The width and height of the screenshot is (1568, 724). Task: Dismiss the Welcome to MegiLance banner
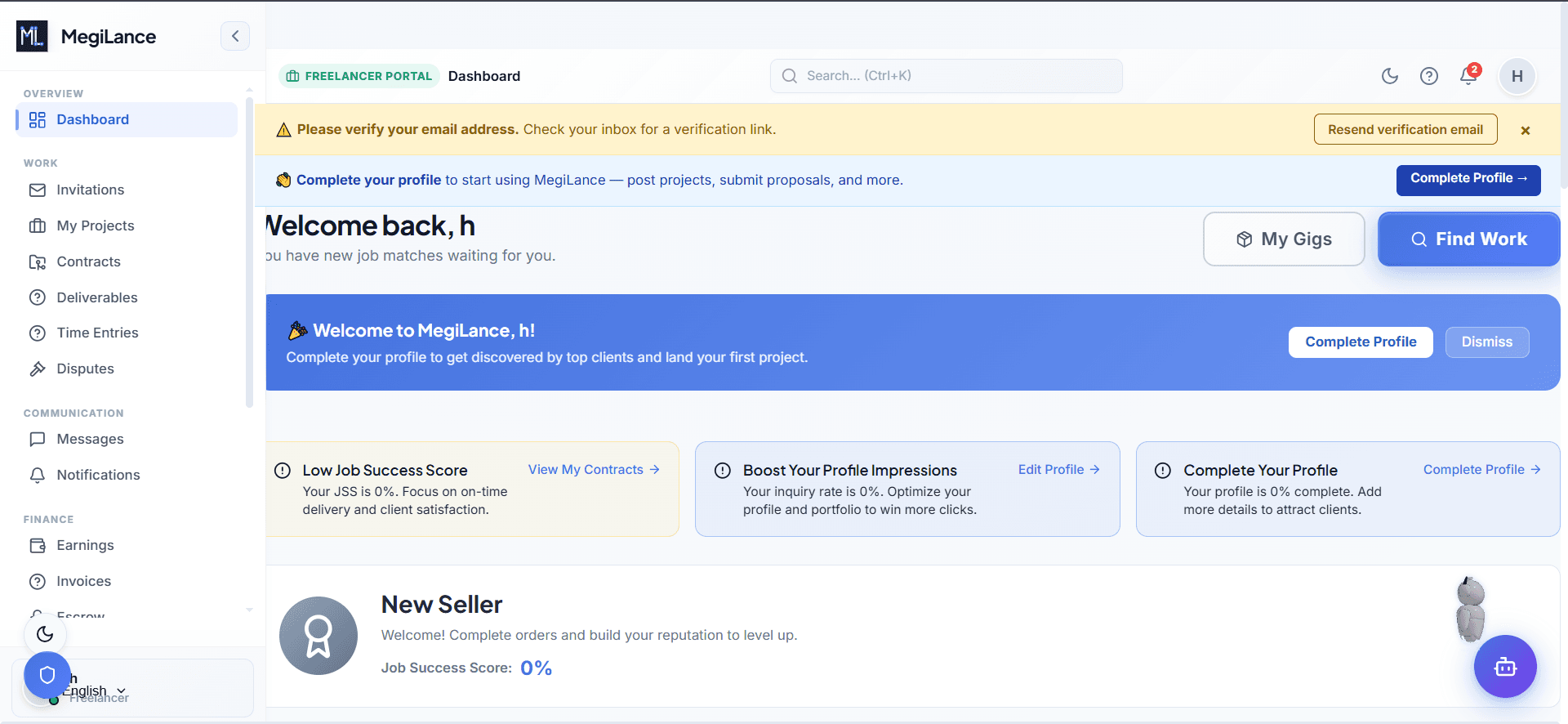pyautogui.click(x=1487, y=342)
